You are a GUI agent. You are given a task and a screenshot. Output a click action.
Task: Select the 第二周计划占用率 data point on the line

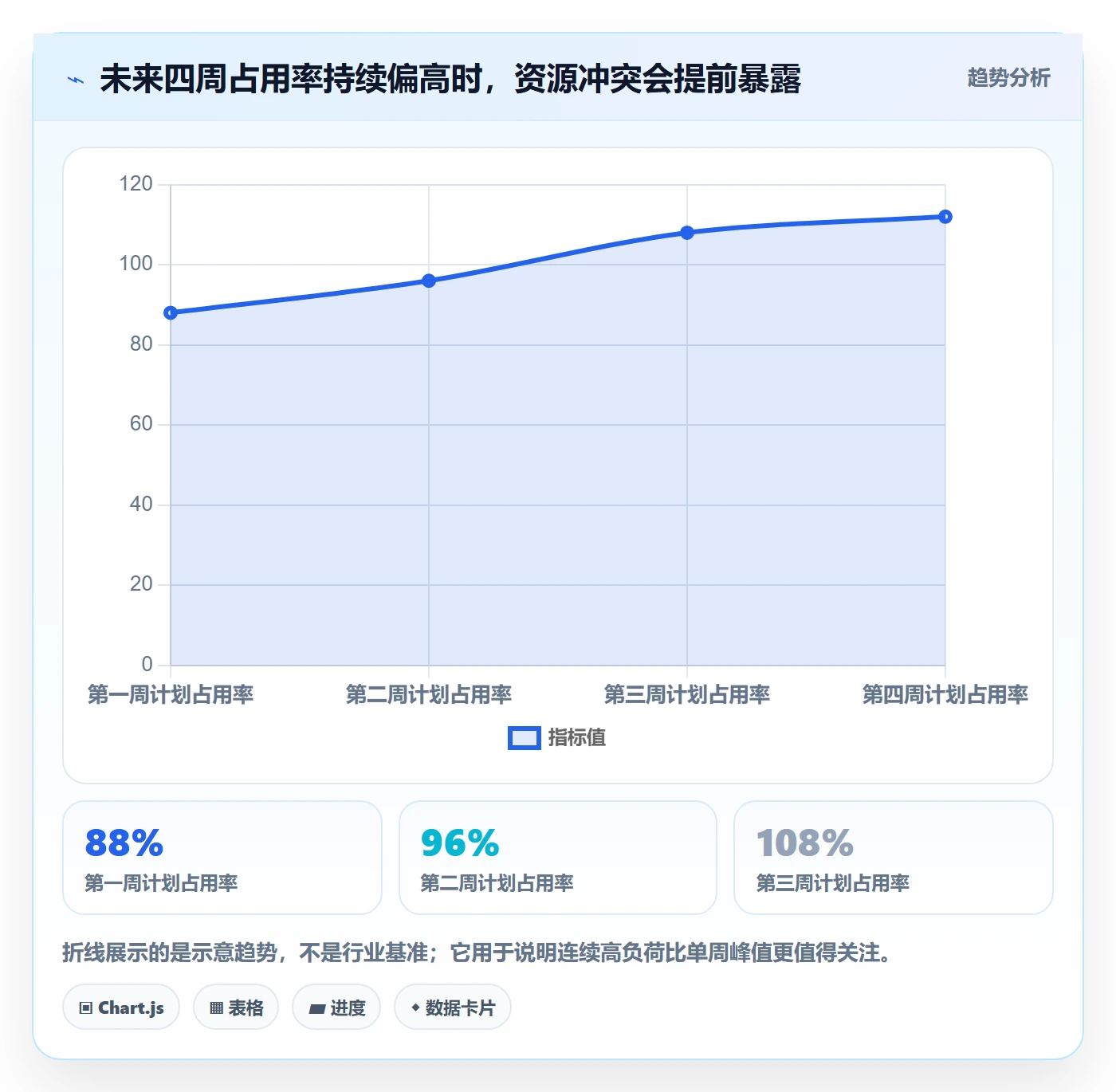(x=429, y=281)
